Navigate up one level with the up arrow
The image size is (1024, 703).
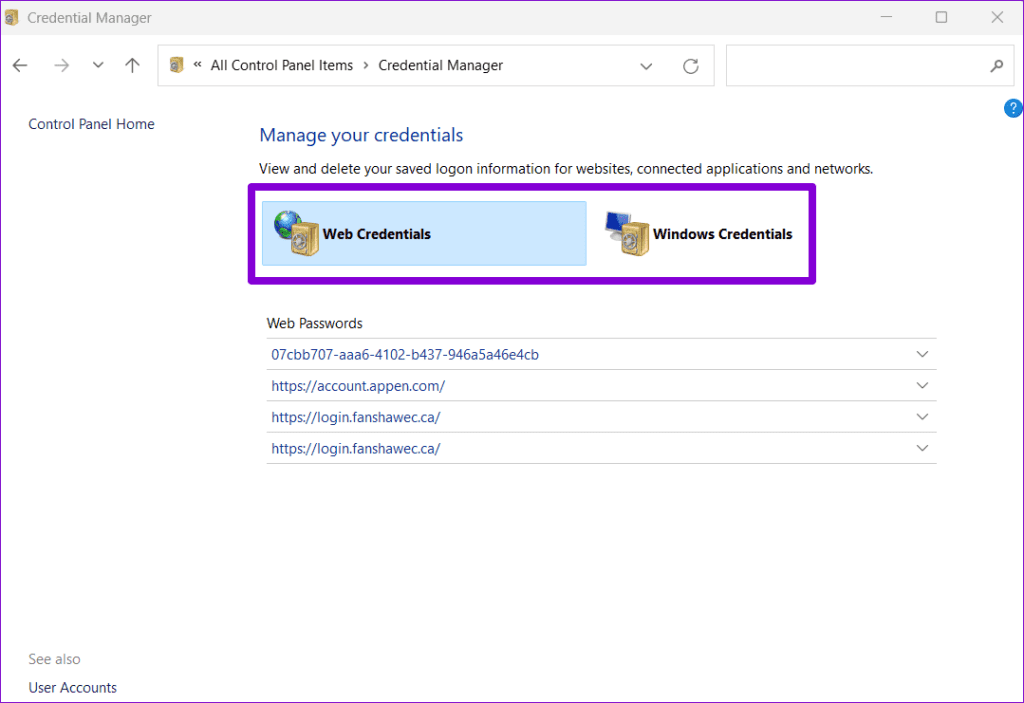click(132, 64)
